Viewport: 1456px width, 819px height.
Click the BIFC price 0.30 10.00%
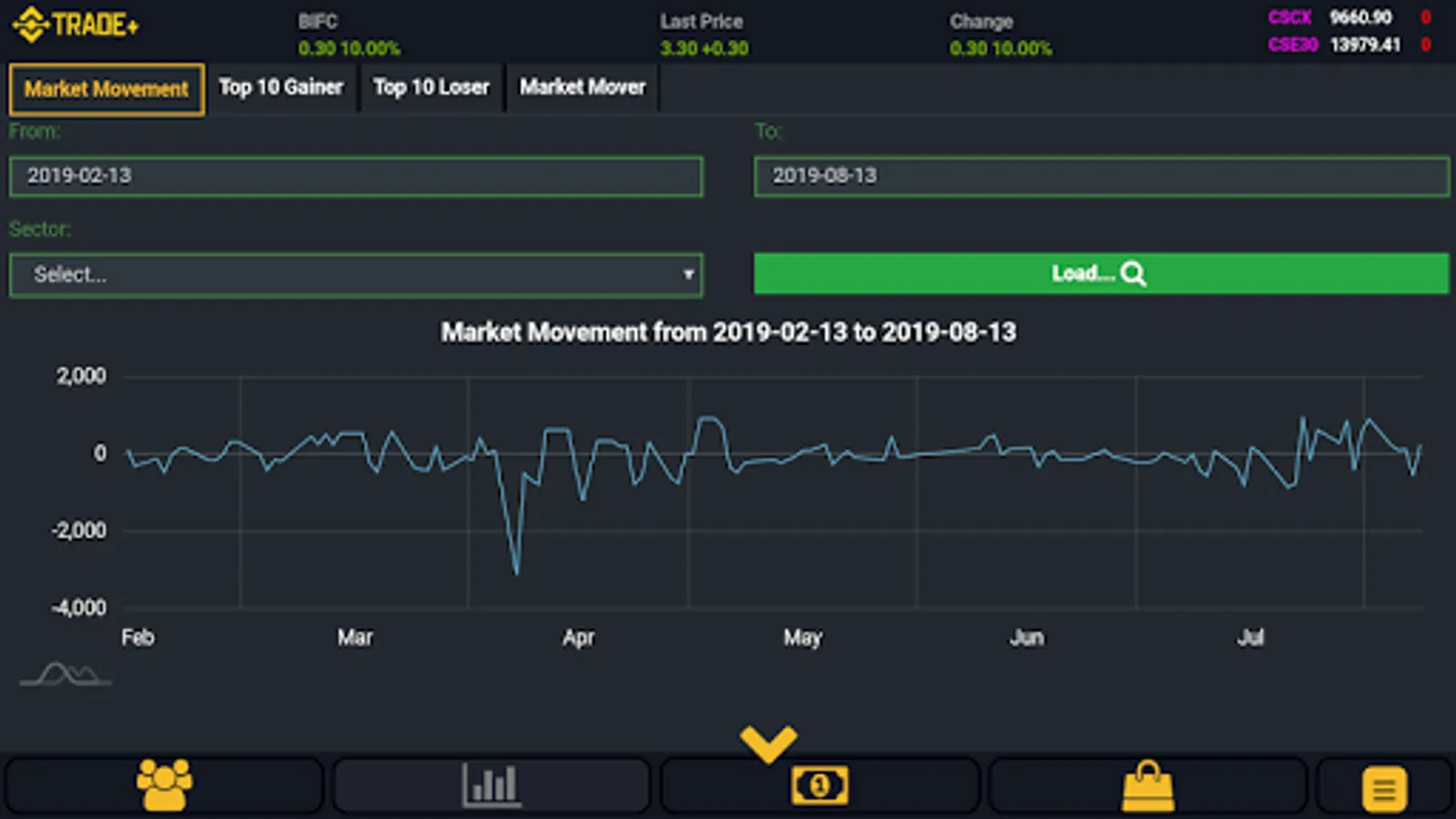click(x=349, y=48)
